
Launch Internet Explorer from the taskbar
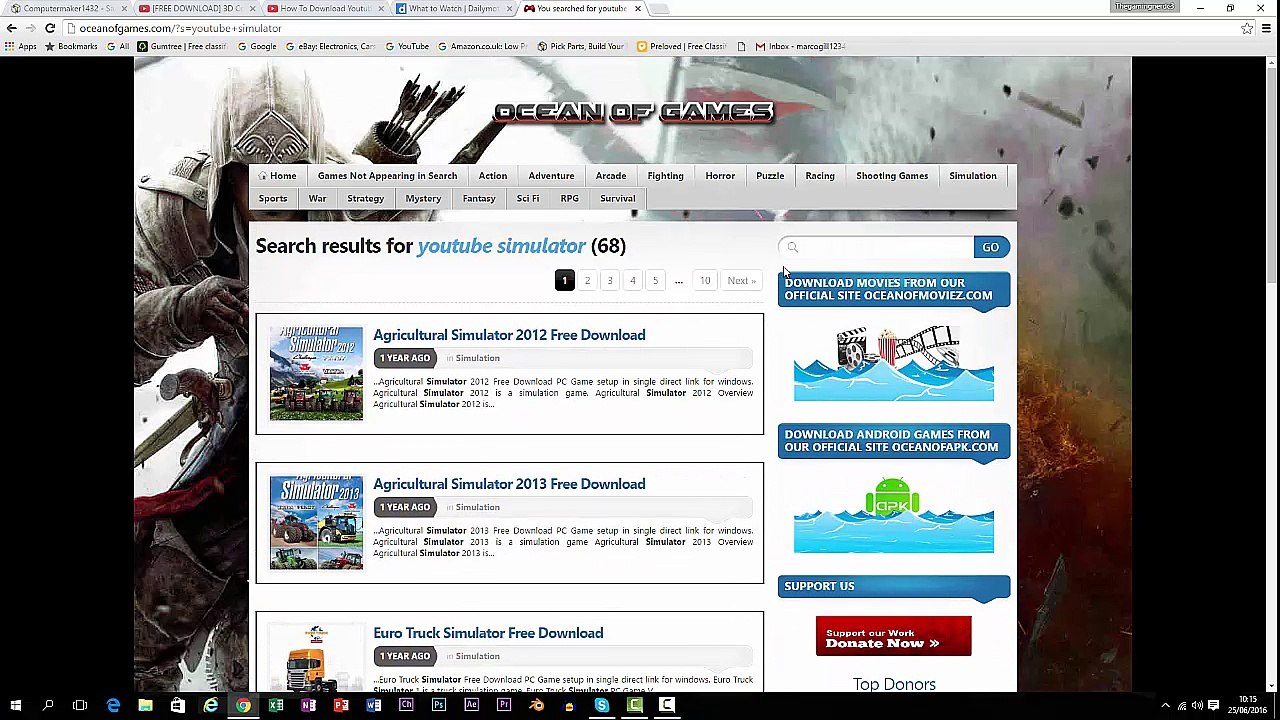(210, 706)
